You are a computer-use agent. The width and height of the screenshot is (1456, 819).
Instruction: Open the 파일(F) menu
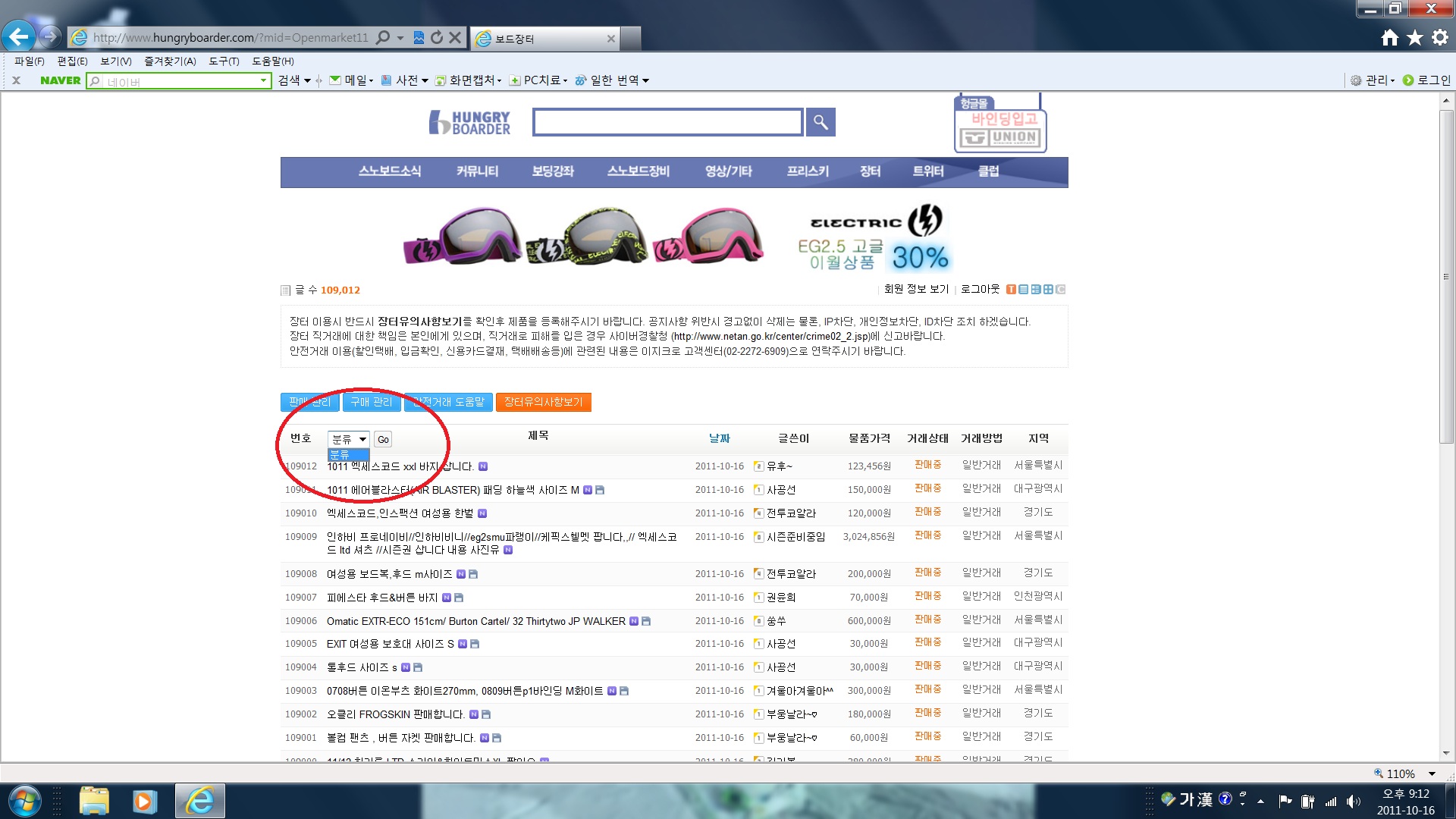tap(30, 61)
